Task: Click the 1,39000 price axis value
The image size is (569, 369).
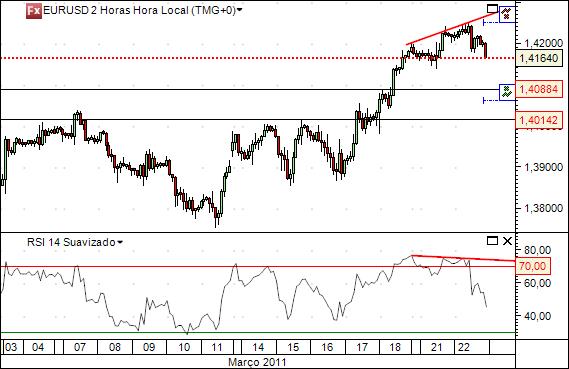Action: 543,167
